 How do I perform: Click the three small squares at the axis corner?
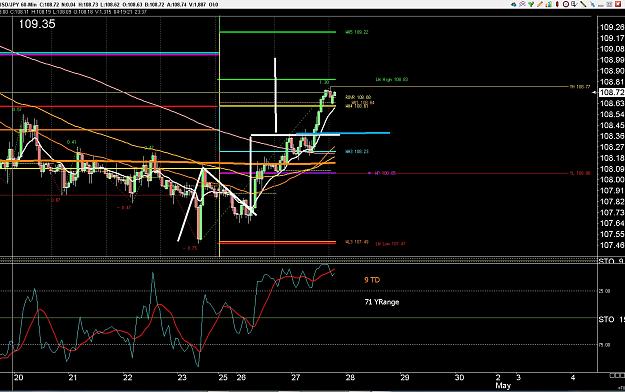point(617,376)
